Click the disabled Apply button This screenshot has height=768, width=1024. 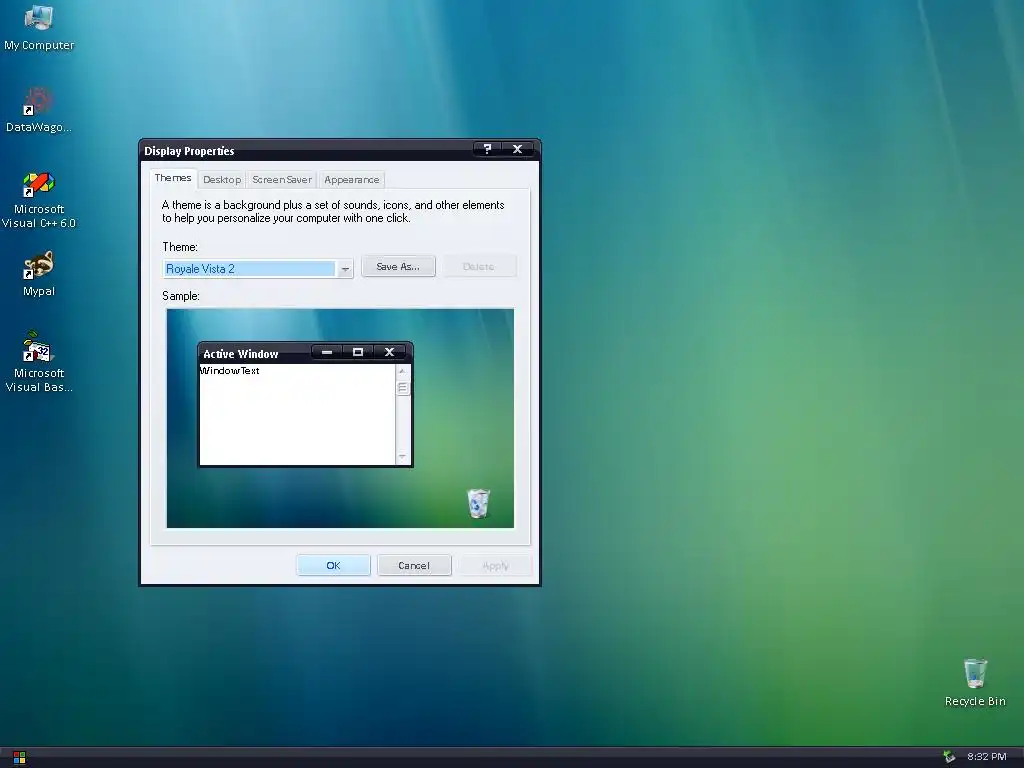[495, 566]
